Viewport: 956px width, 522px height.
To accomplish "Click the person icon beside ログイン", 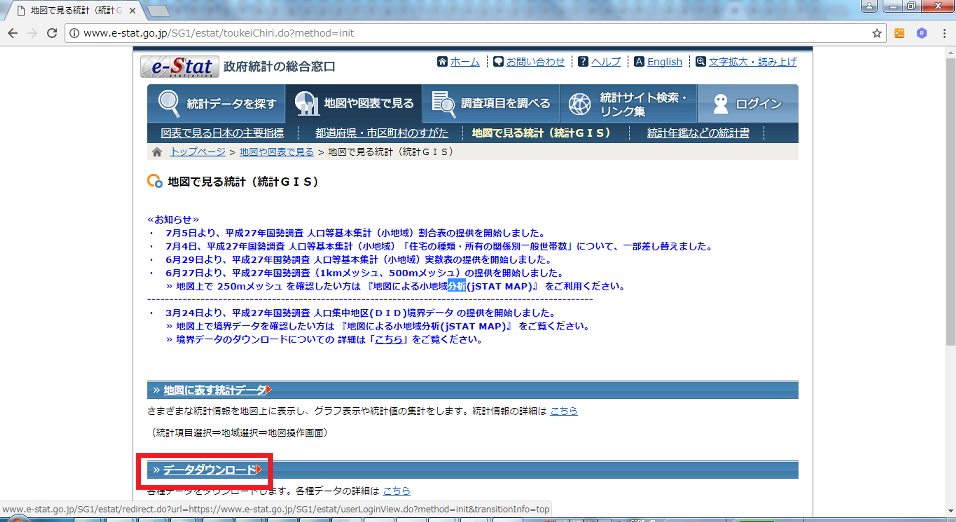I will coord(718,103).
